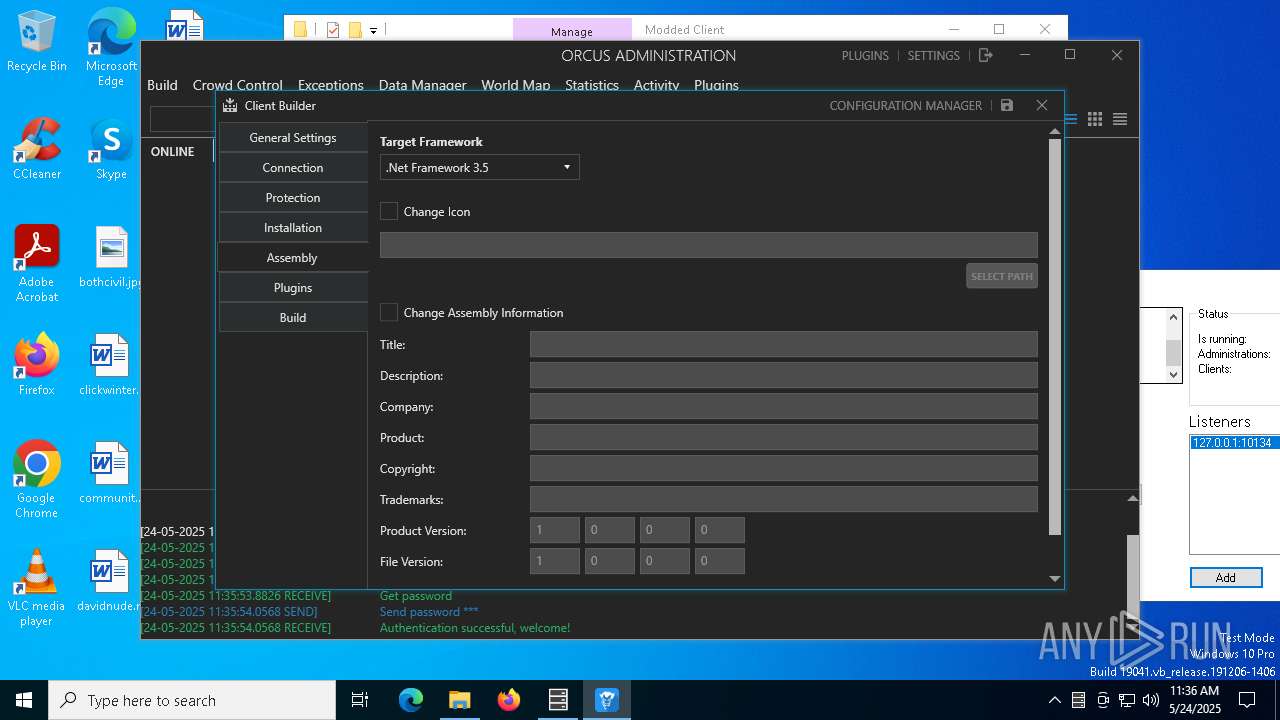Open Configuration Manager link
The height and width of the screenshot is (720, 1280).
[906, 105]
